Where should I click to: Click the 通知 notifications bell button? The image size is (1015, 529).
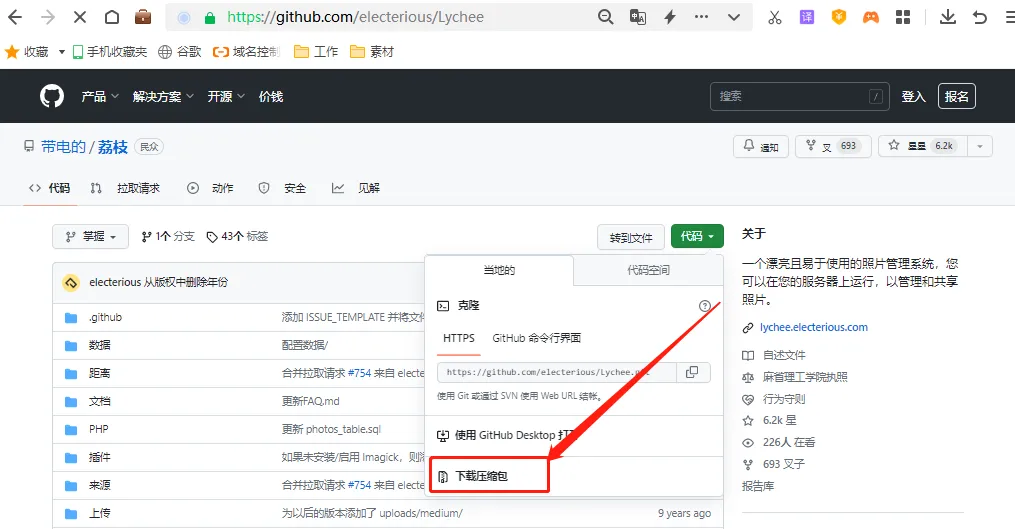pos(761,146)
